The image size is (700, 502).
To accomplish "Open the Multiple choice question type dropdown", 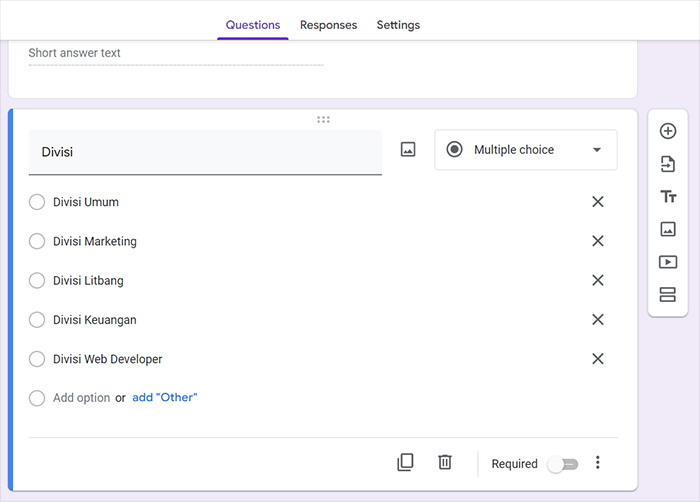I will pos(526,150).
